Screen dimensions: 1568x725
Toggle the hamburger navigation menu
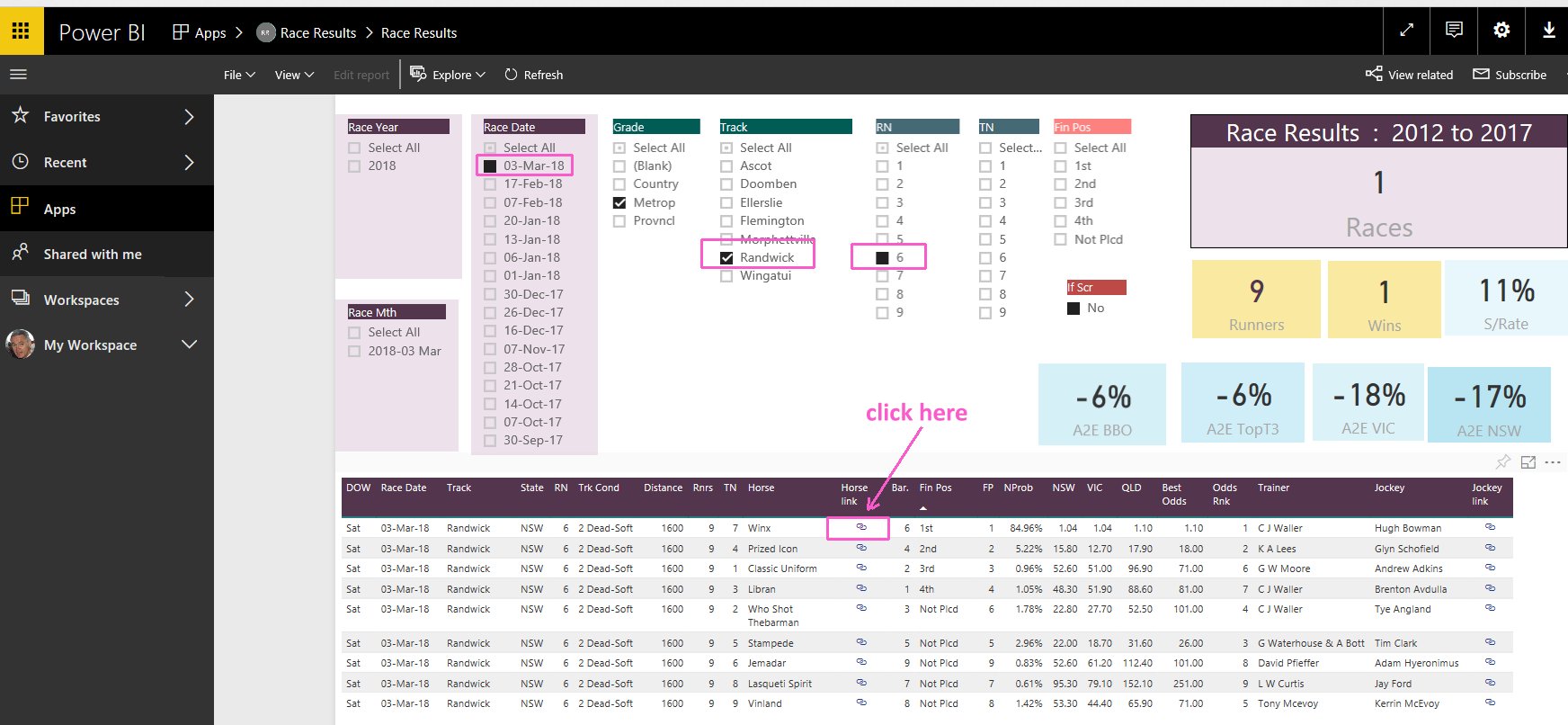pyautogui.click(x=19, y=75)
